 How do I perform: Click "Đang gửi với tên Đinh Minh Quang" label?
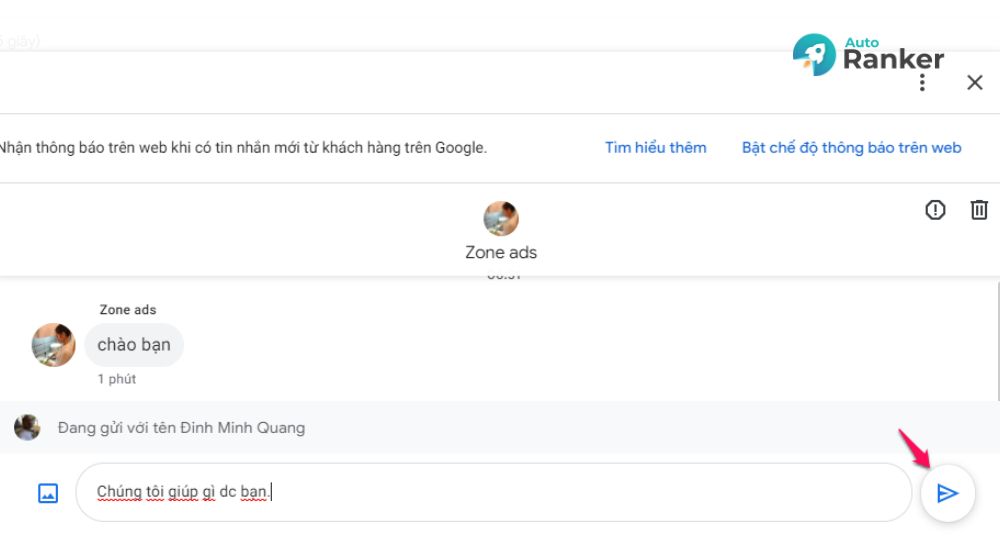pyautogui.click(x=181, y=428)
